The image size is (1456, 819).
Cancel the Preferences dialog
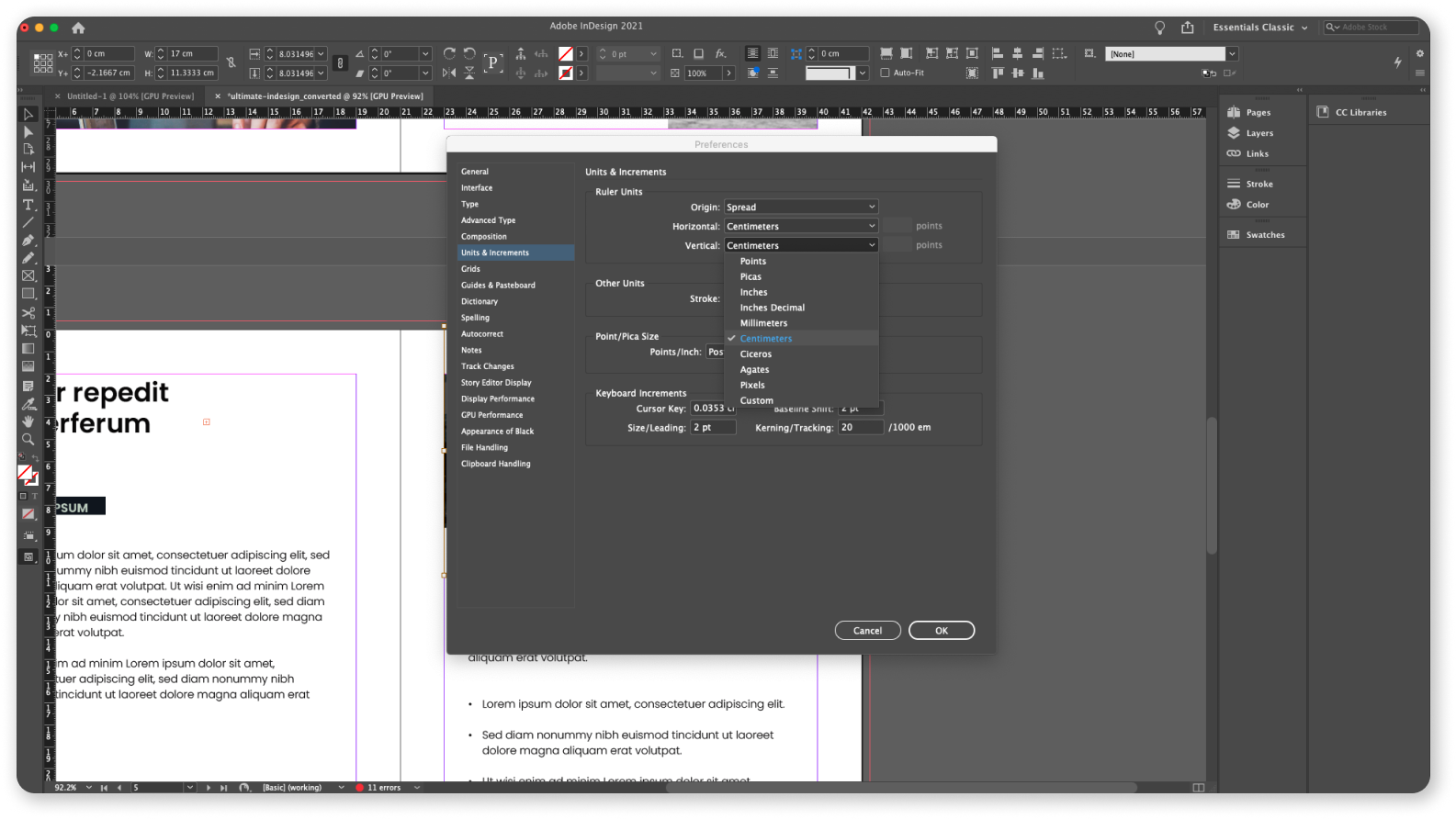pyautogui.click(x=867, y=631)
